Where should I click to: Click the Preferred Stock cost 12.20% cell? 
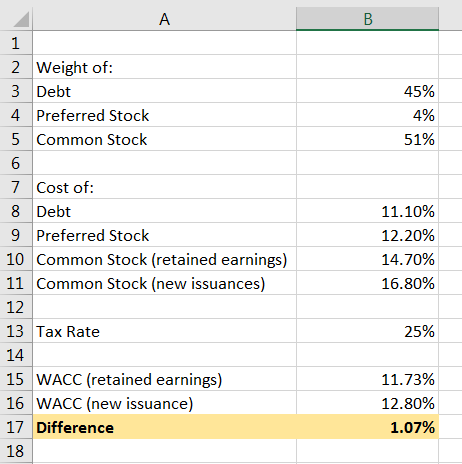pyautogui.click(x=367, y=235)
